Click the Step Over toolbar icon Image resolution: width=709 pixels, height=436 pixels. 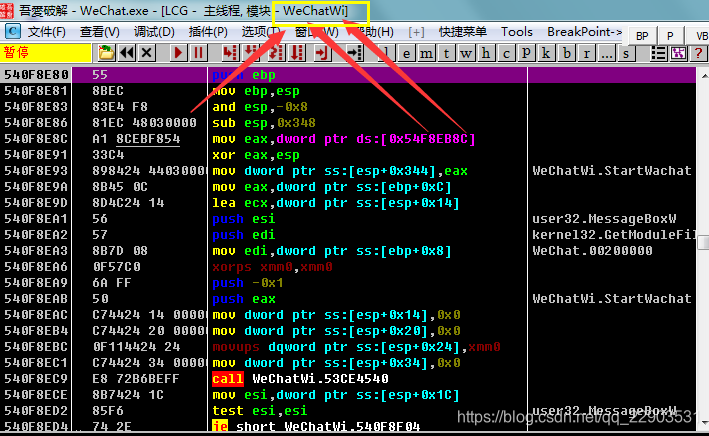[251, 53]
